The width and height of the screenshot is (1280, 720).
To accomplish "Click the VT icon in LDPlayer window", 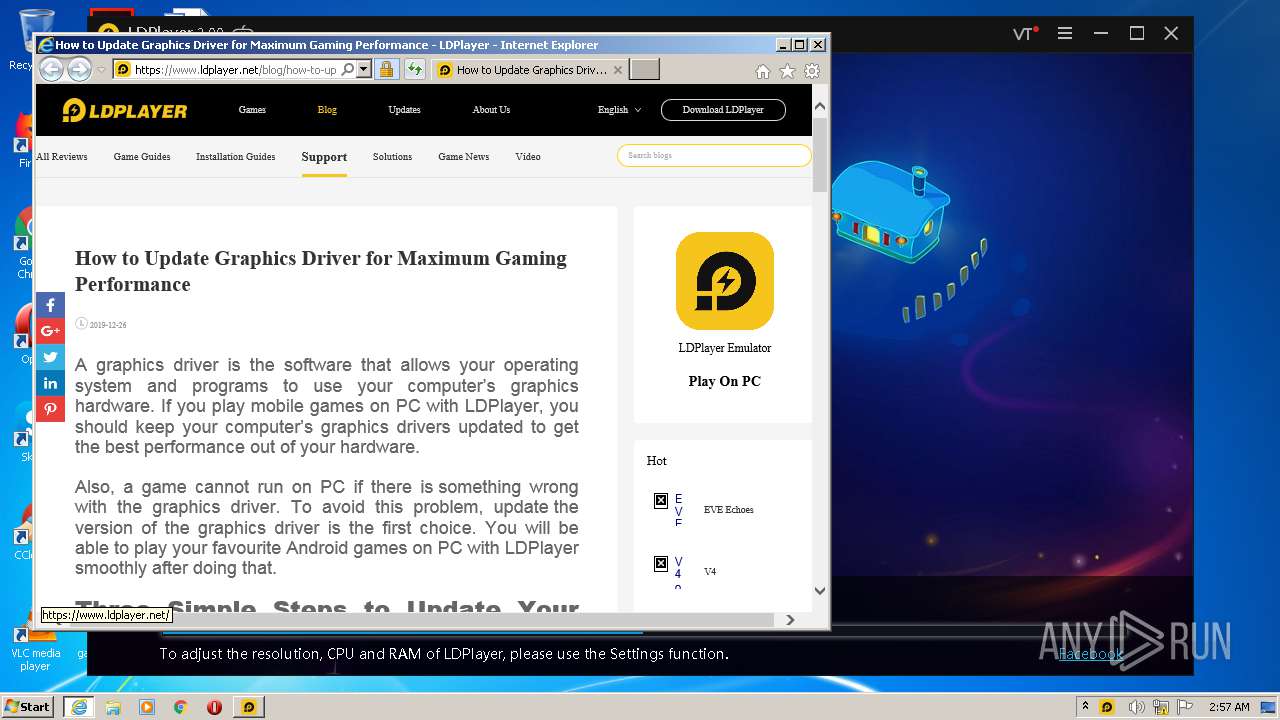I will 1025,33.
